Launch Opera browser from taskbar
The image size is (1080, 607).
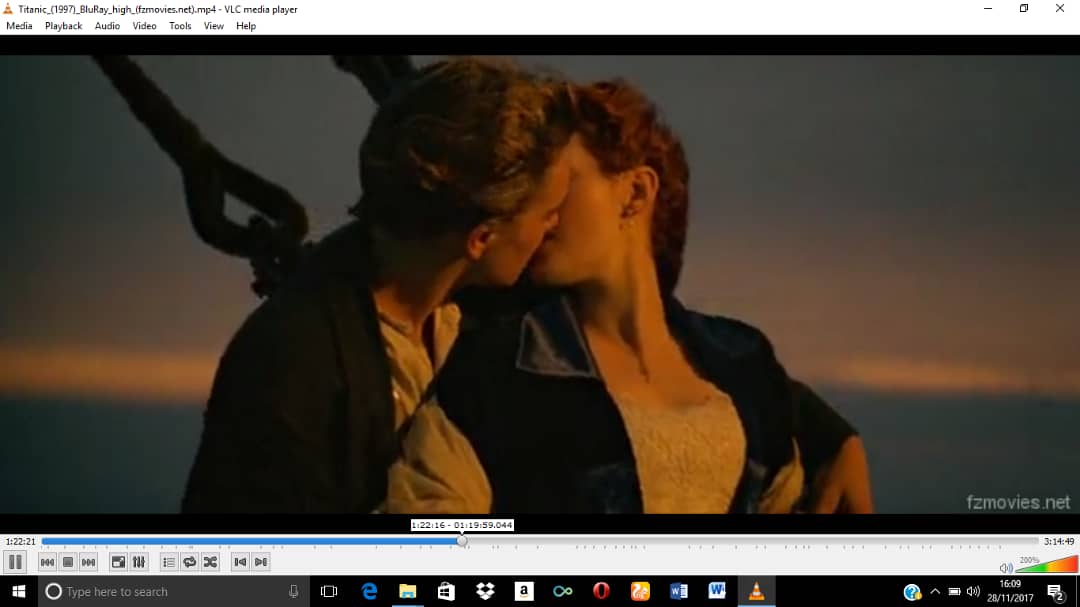601,591
